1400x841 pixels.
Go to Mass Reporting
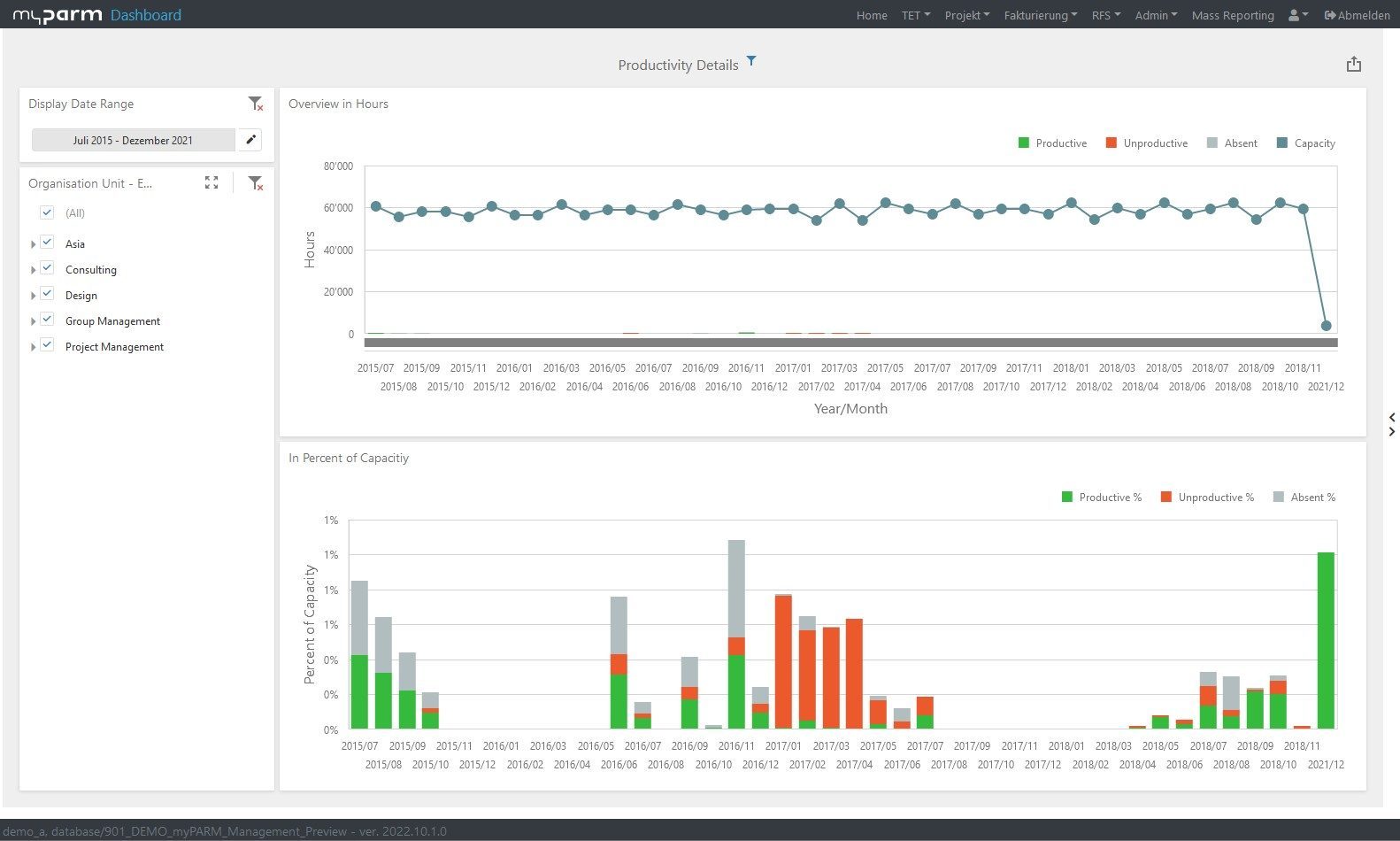pyautogui.click(x=1233, y=15)
